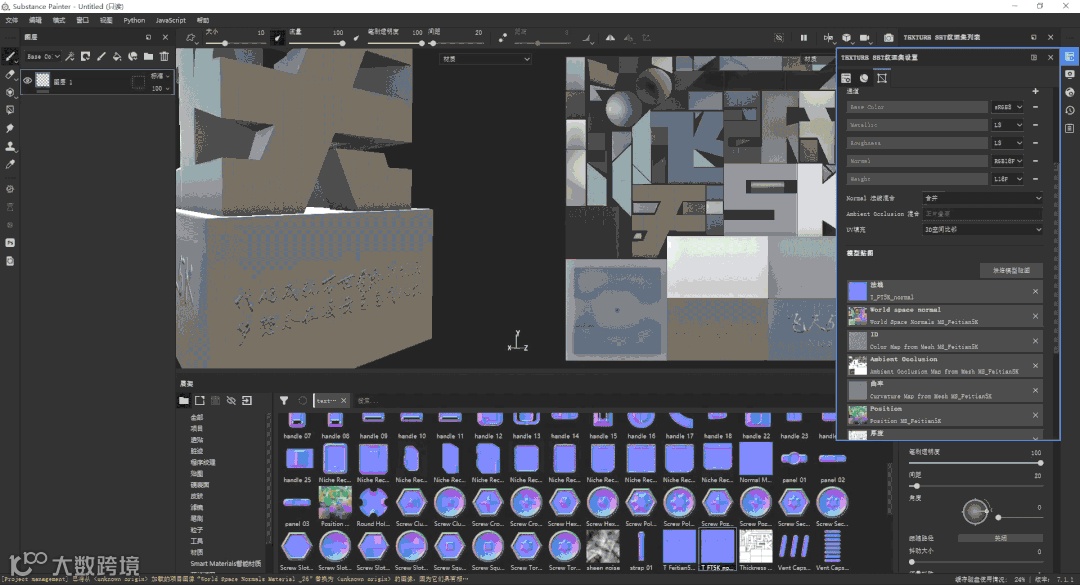1080x585 pixels.
Task: Open Height L16F format dropdown
Action: 1008,178
